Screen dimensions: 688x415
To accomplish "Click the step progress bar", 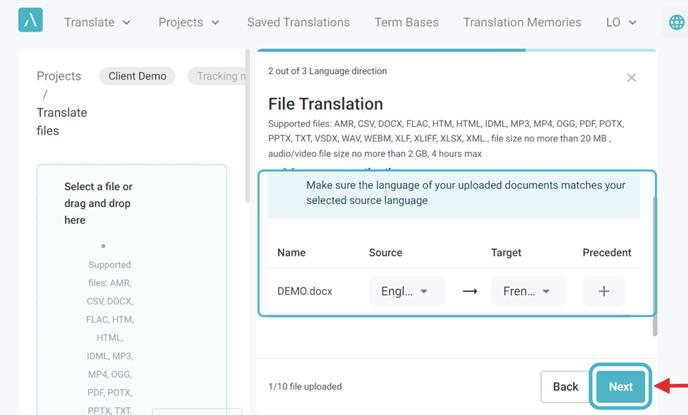I will click(x=456, y=50).
